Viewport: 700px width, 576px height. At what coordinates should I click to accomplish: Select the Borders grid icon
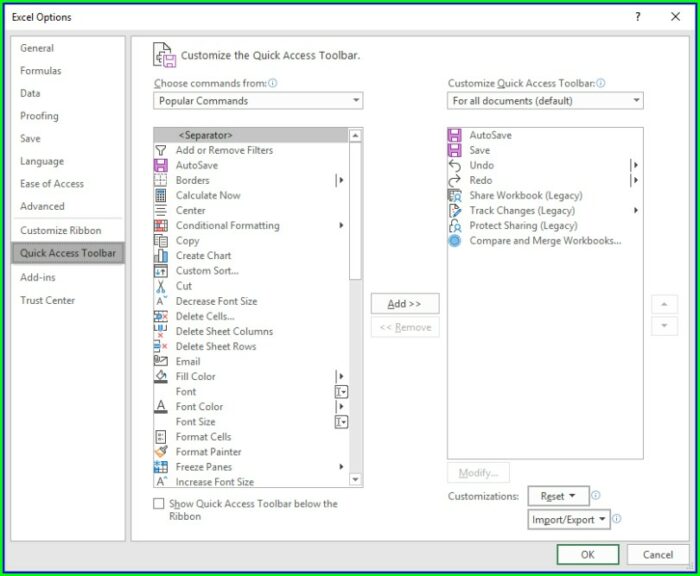160,180
